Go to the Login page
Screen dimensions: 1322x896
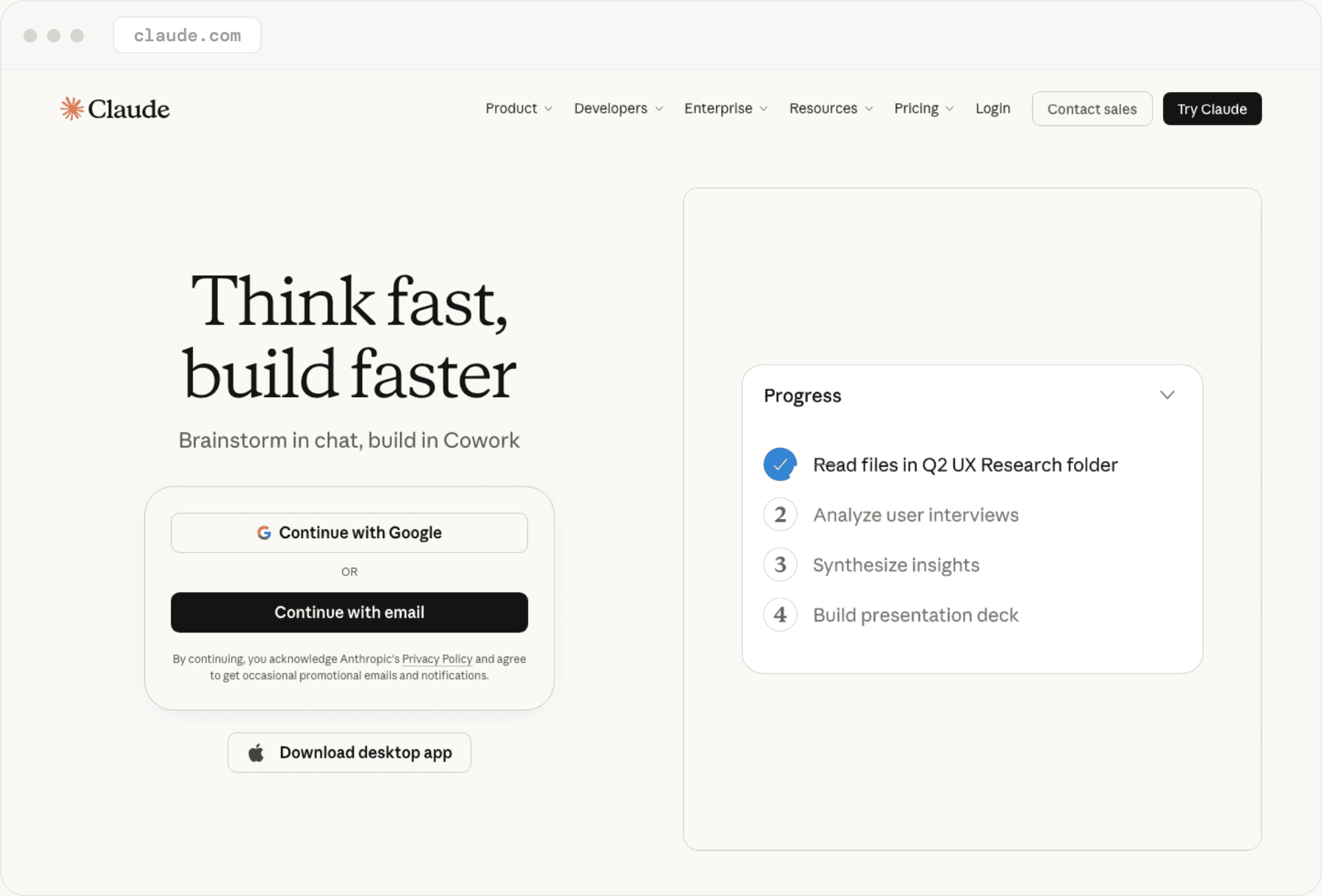993,109
